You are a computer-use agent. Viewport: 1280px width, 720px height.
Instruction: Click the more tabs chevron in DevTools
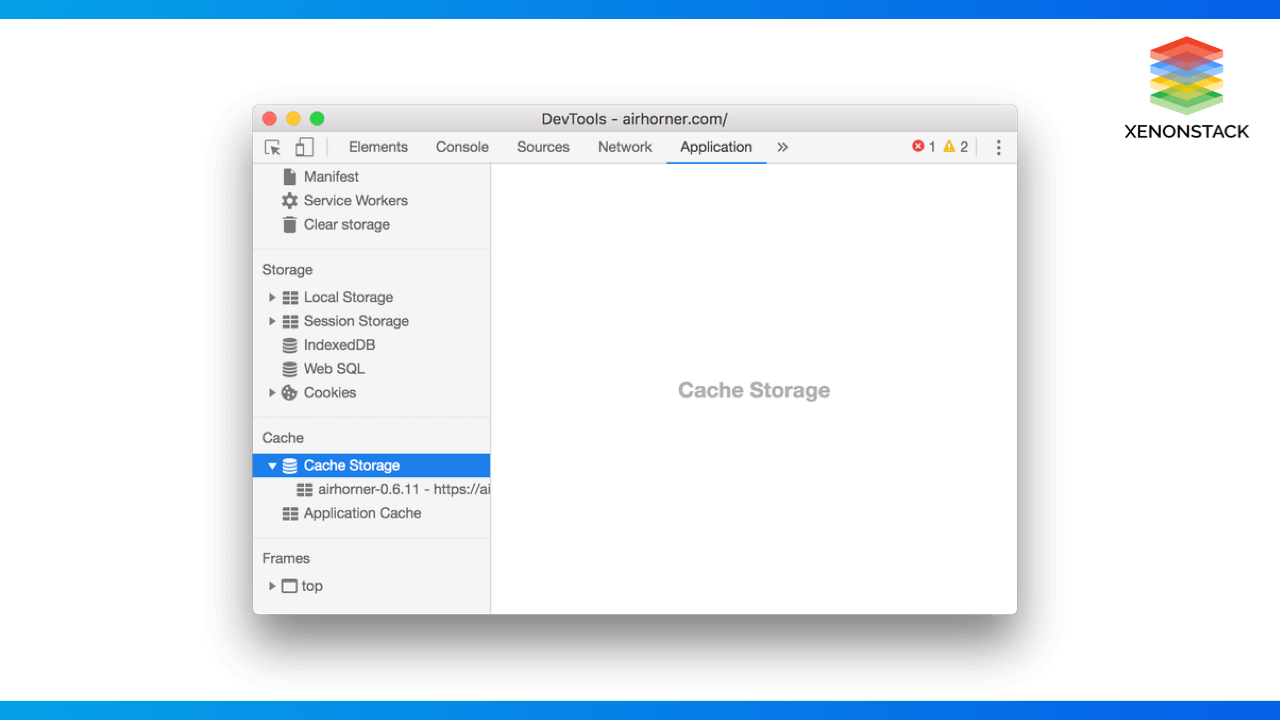782,146
